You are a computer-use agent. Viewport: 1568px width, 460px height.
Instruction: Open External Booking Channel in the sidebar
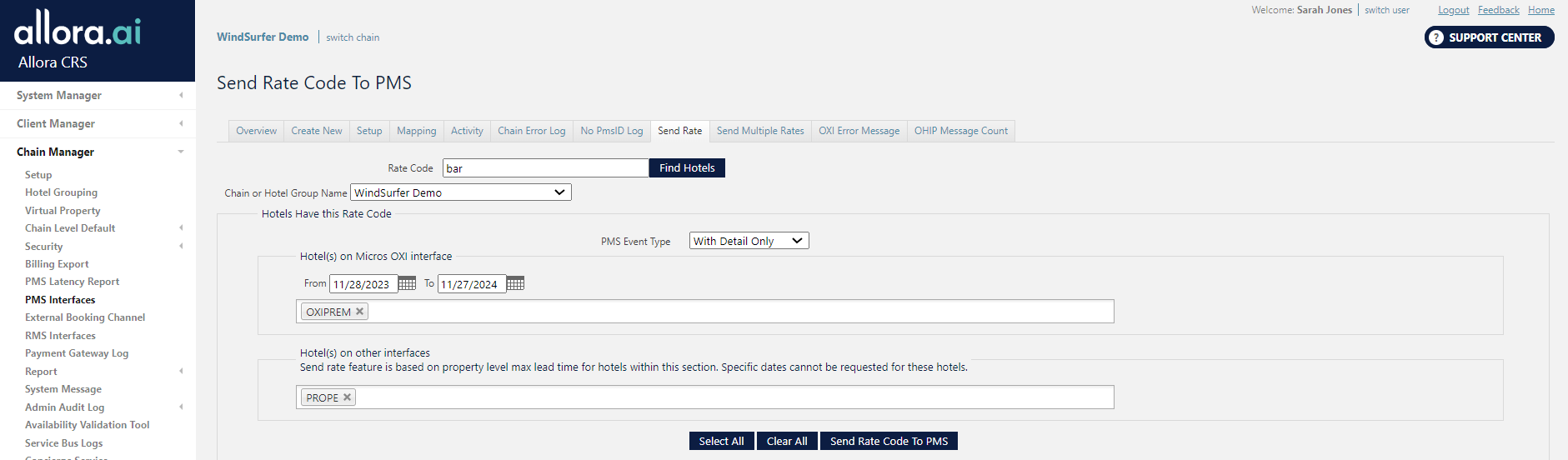[85, 317]
